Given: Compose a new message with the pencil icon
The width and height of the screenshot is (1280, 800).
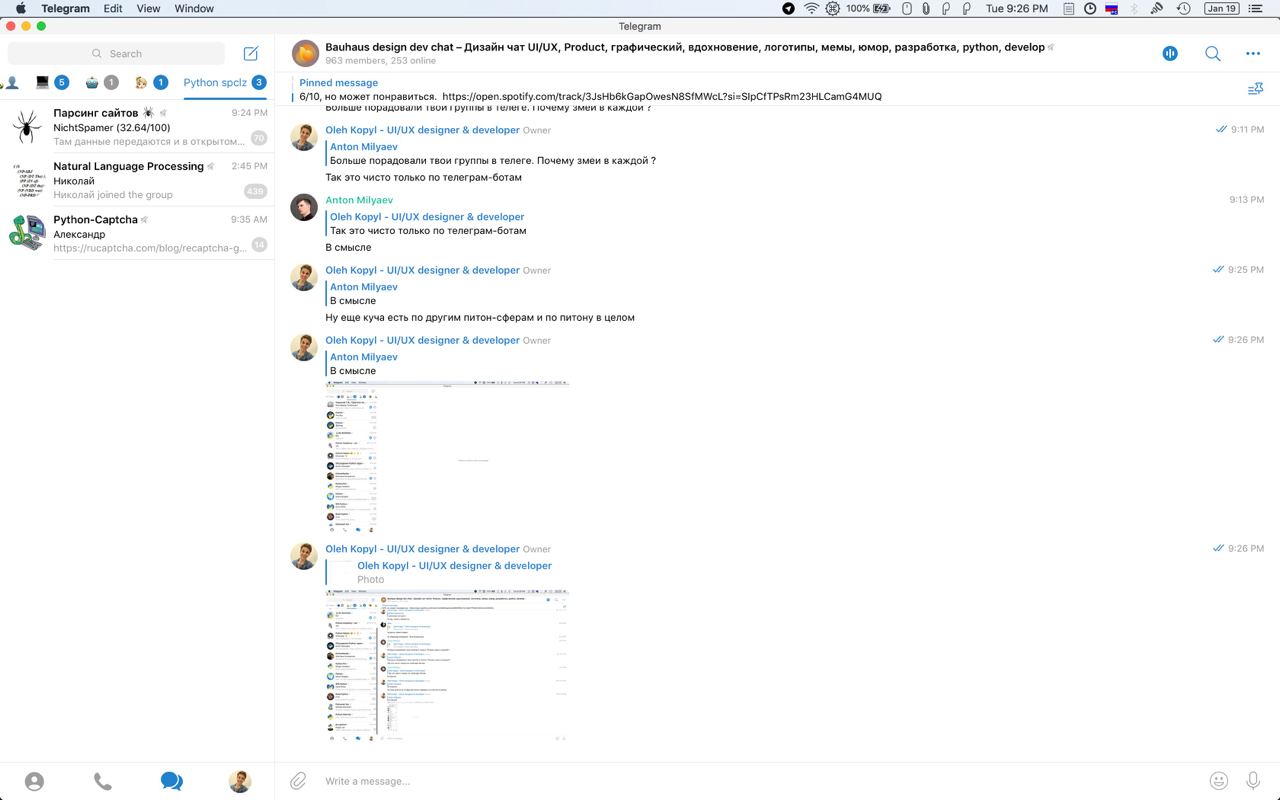Looking at the screenshot, I should [x=251, y=53].
